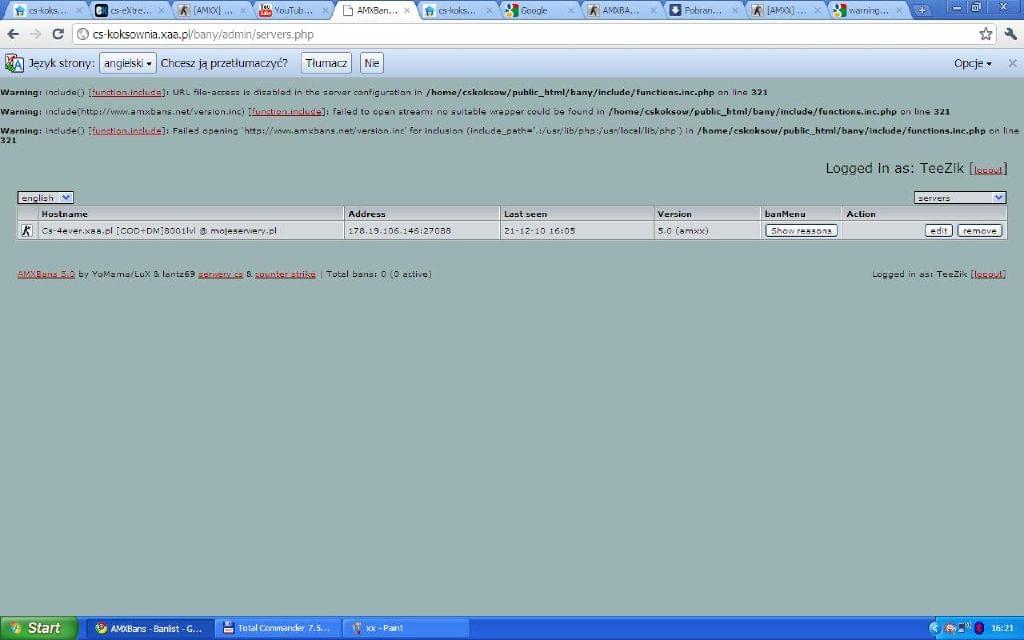Viewport: 1024px width, 640px height.
Task: Close the cs-eXtre... tab
Action: point(161,10)
